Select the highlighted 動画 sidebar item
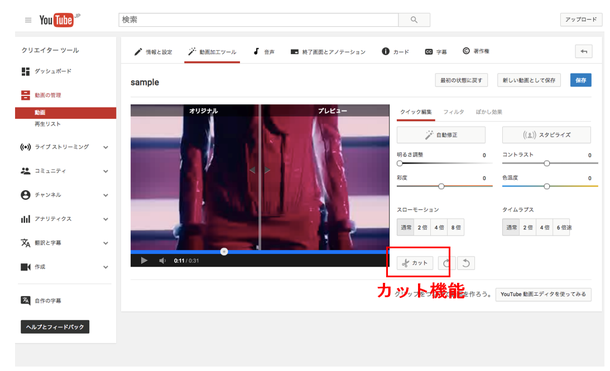 tap(65, 112)
